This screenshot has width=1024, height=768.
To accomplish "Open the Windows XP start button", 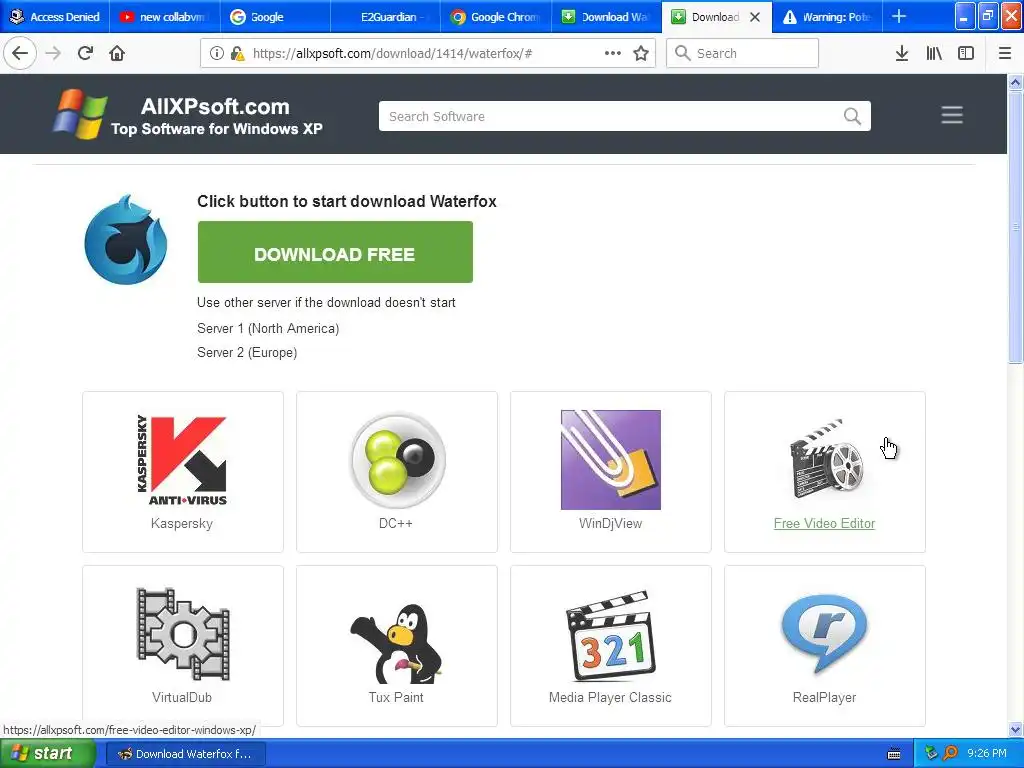I will (x=47, y=754).
